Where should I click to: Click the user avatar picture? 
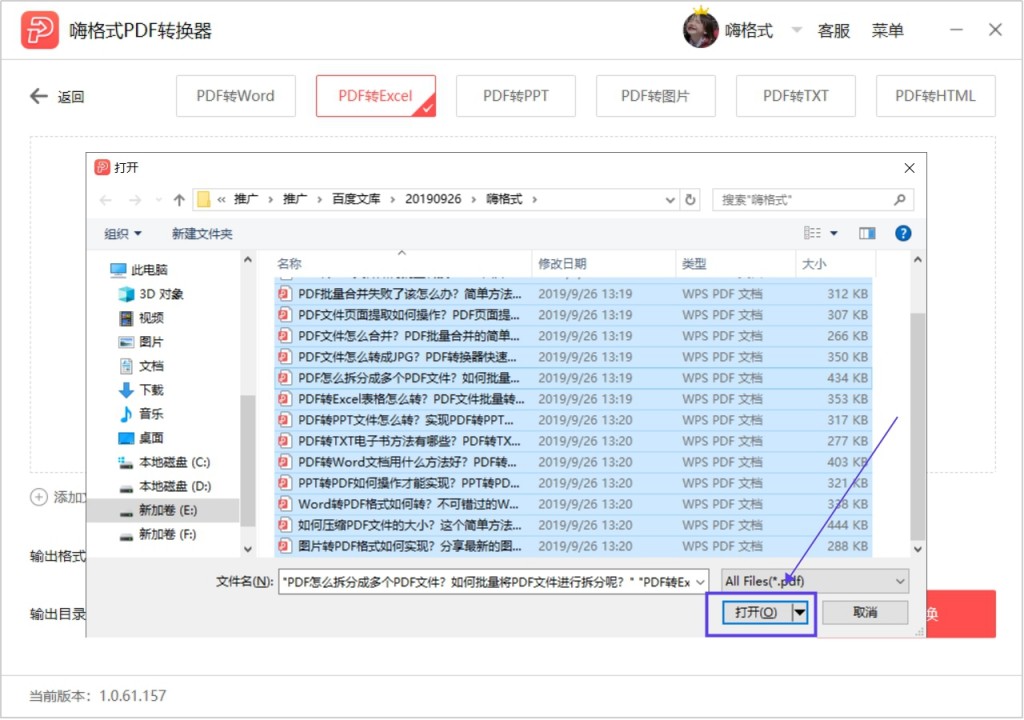[701, 29]
